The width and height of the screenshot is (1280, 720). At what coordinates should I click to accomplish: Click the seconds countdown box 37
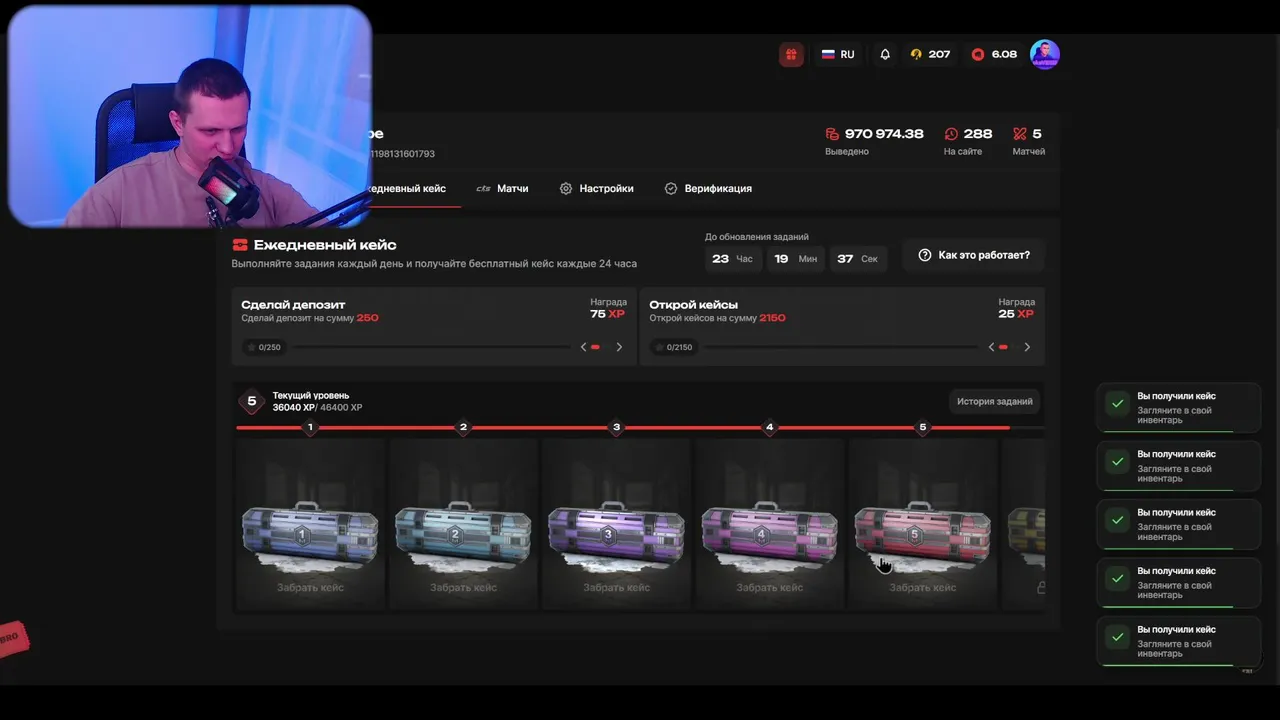(858, 258)
